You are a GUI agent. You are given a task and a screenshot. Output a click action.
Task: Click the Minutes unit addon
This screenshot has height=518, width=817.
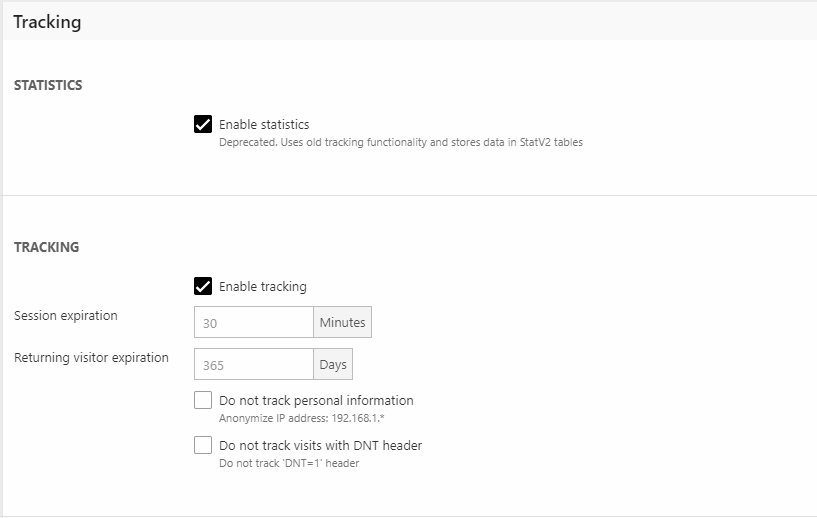pyautogui.click(x=342, y=323)
